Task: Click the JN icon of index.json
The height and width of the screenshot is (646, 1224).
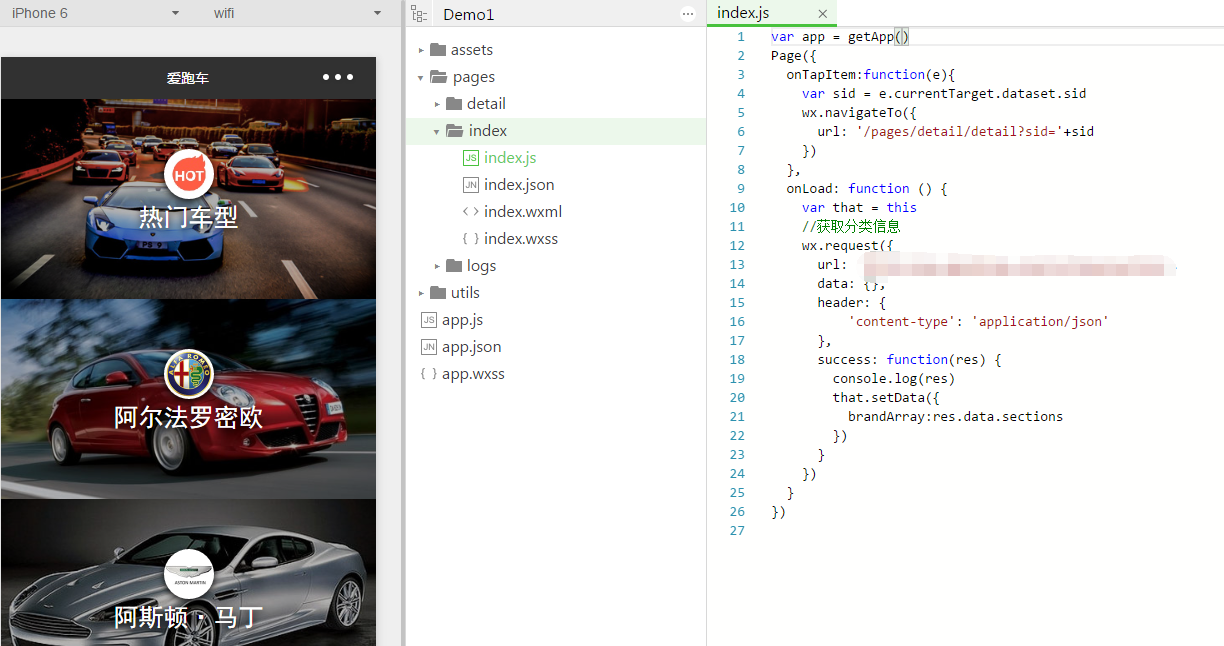Action: click(470, 185)
